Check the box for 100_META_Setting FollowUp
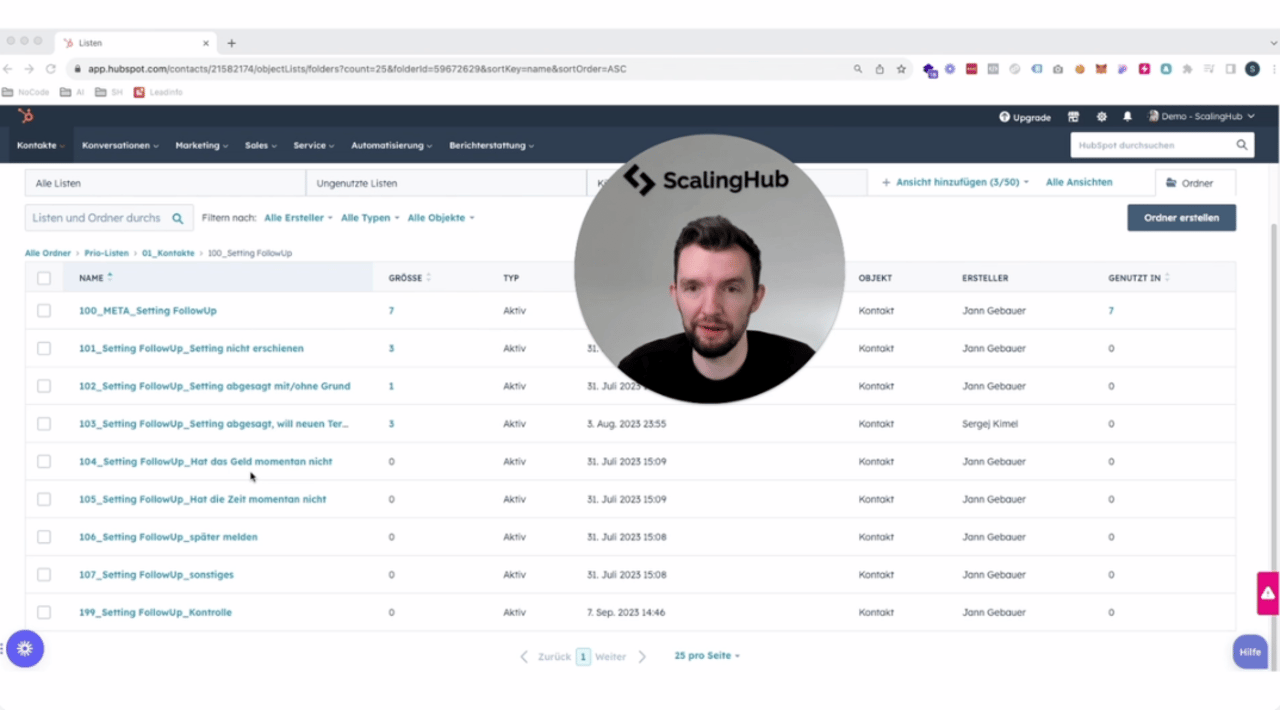Viewport: 1280px width, 710px height. click(44, 311)
